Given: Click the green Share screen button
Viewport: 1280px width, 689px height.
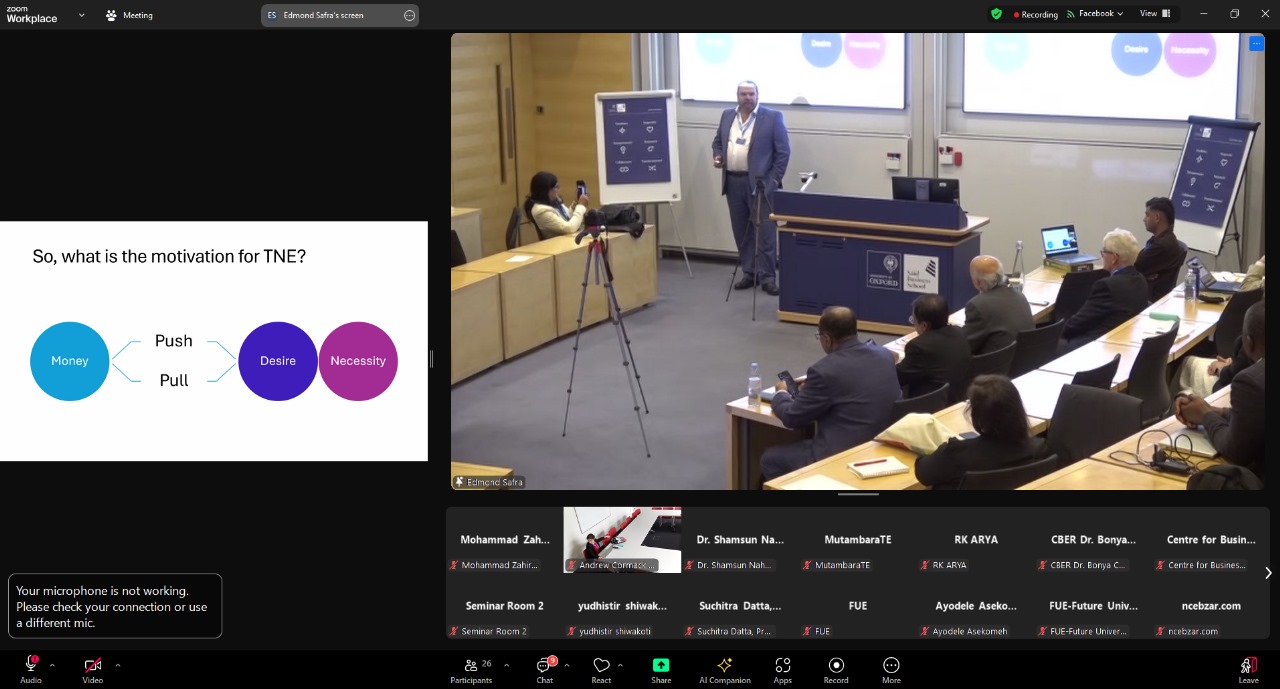Looking at the screenshot, I should pos(661,666).
